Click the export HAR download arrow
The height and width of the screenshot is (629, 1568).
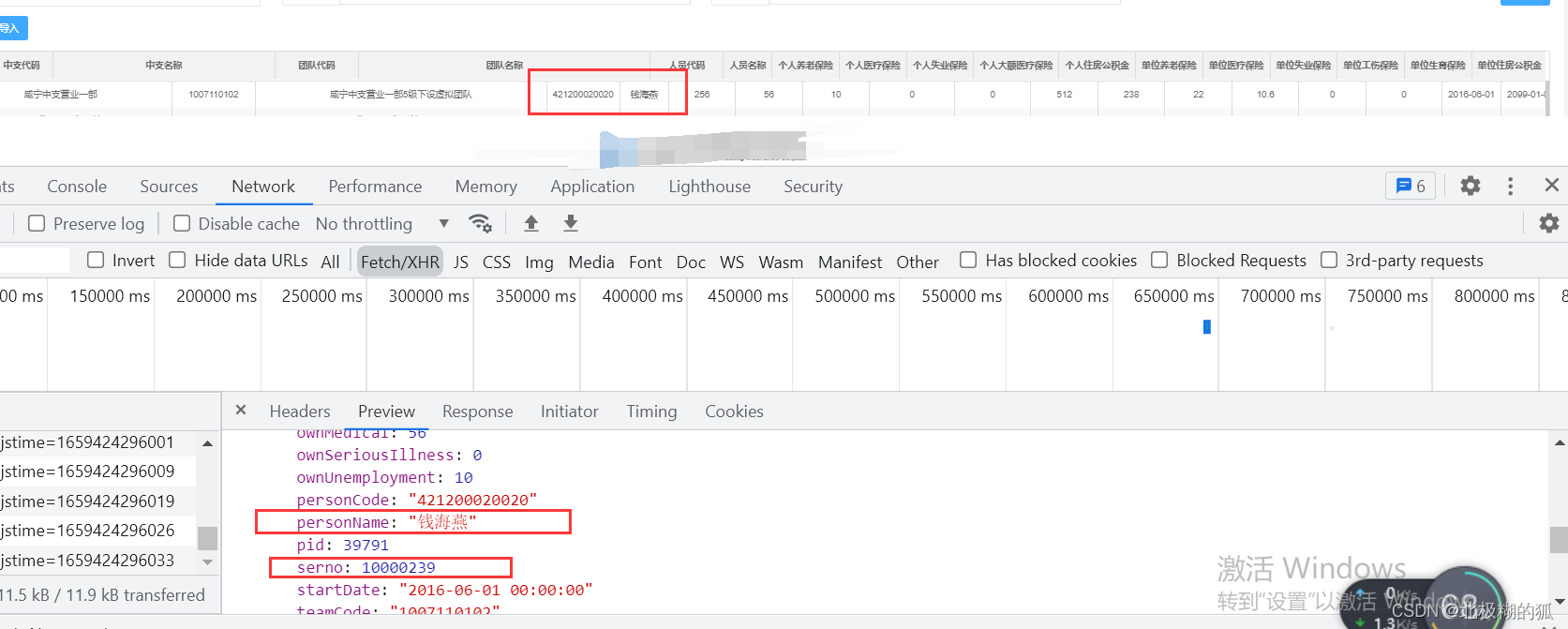click(571, 223)
